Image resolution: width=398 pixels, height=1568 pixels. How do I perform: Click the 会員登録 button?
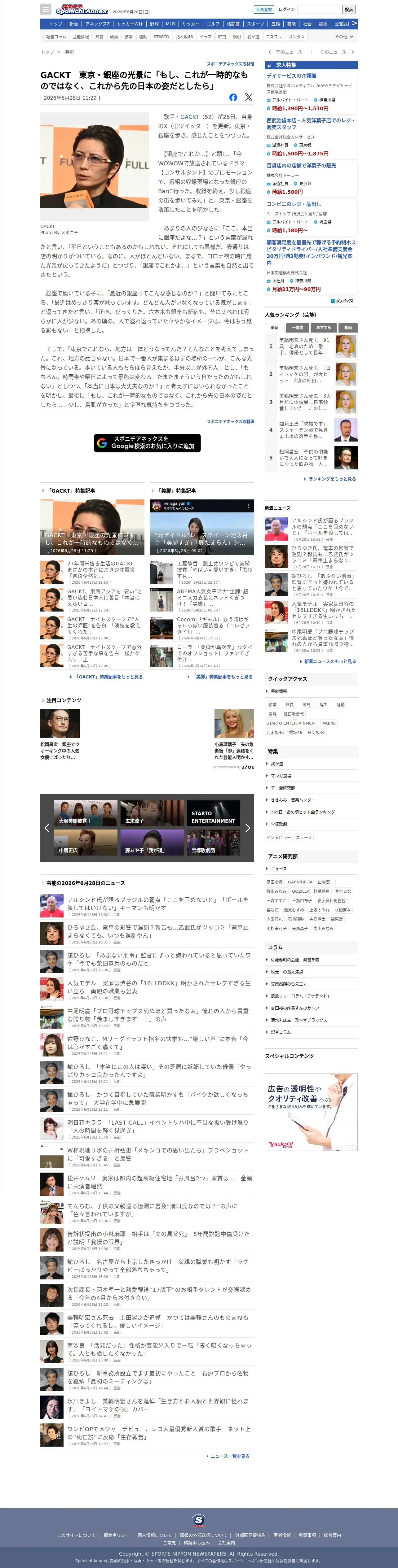[264, 9]
